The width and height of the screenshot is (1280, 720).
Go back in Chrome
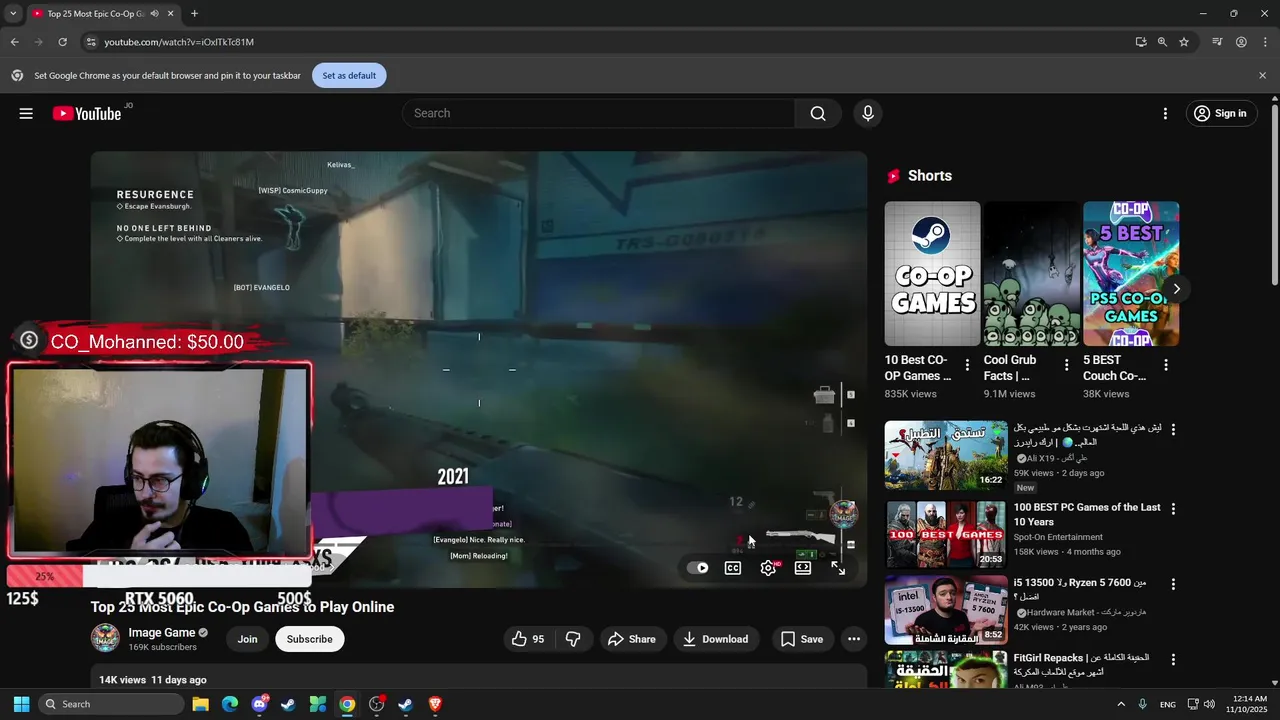coord(15,42)
